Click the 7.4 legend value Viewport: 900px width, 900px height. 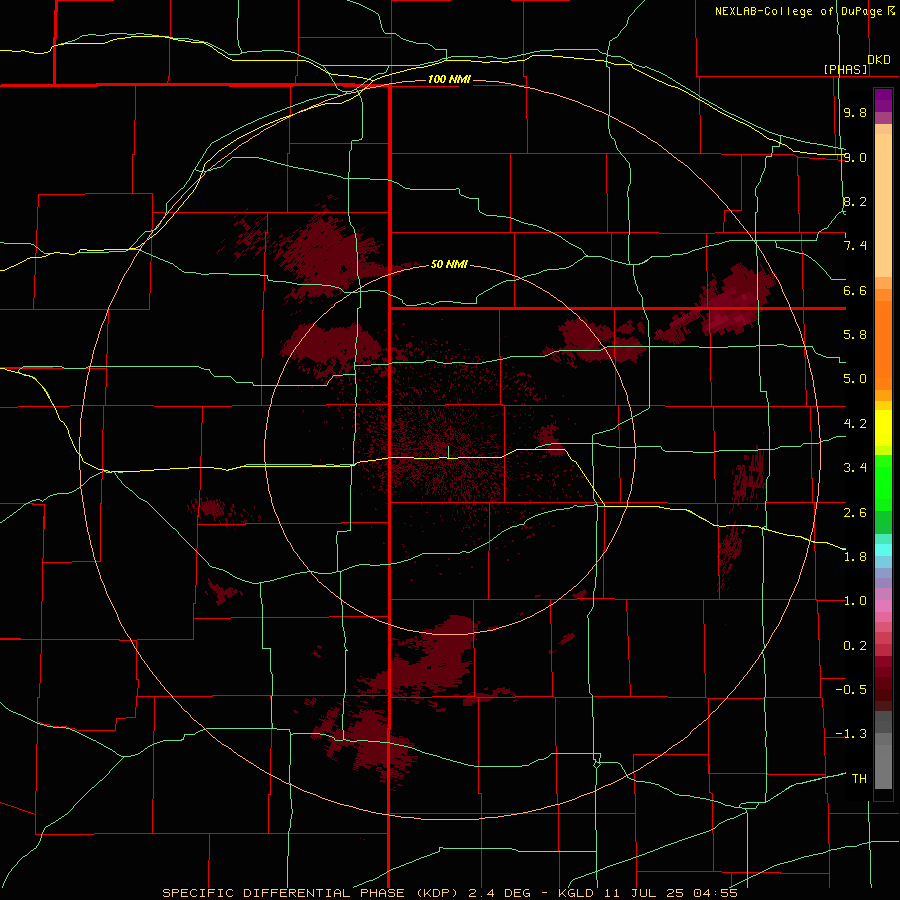(x=855, y=246)
